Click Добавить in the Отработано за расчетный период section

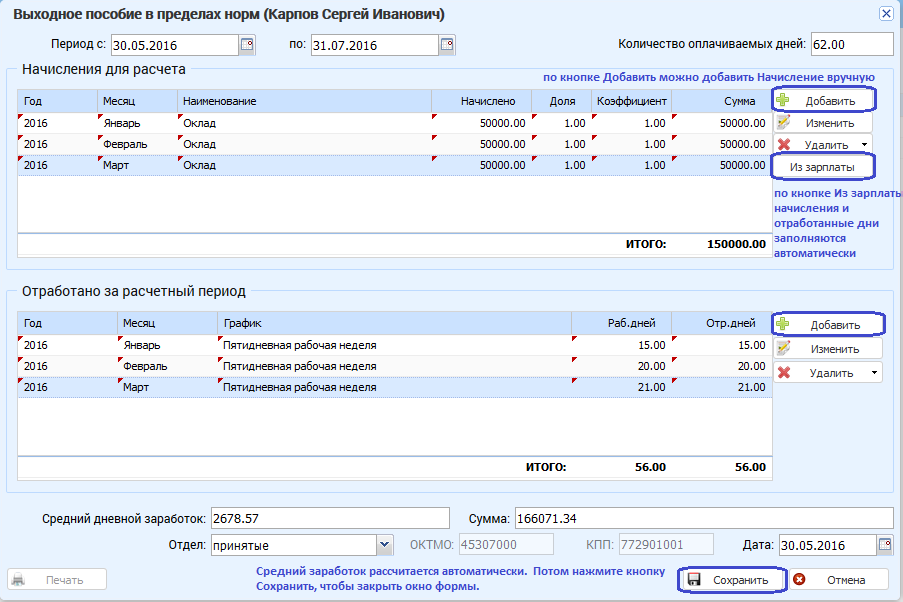click(x=828, y=324)
